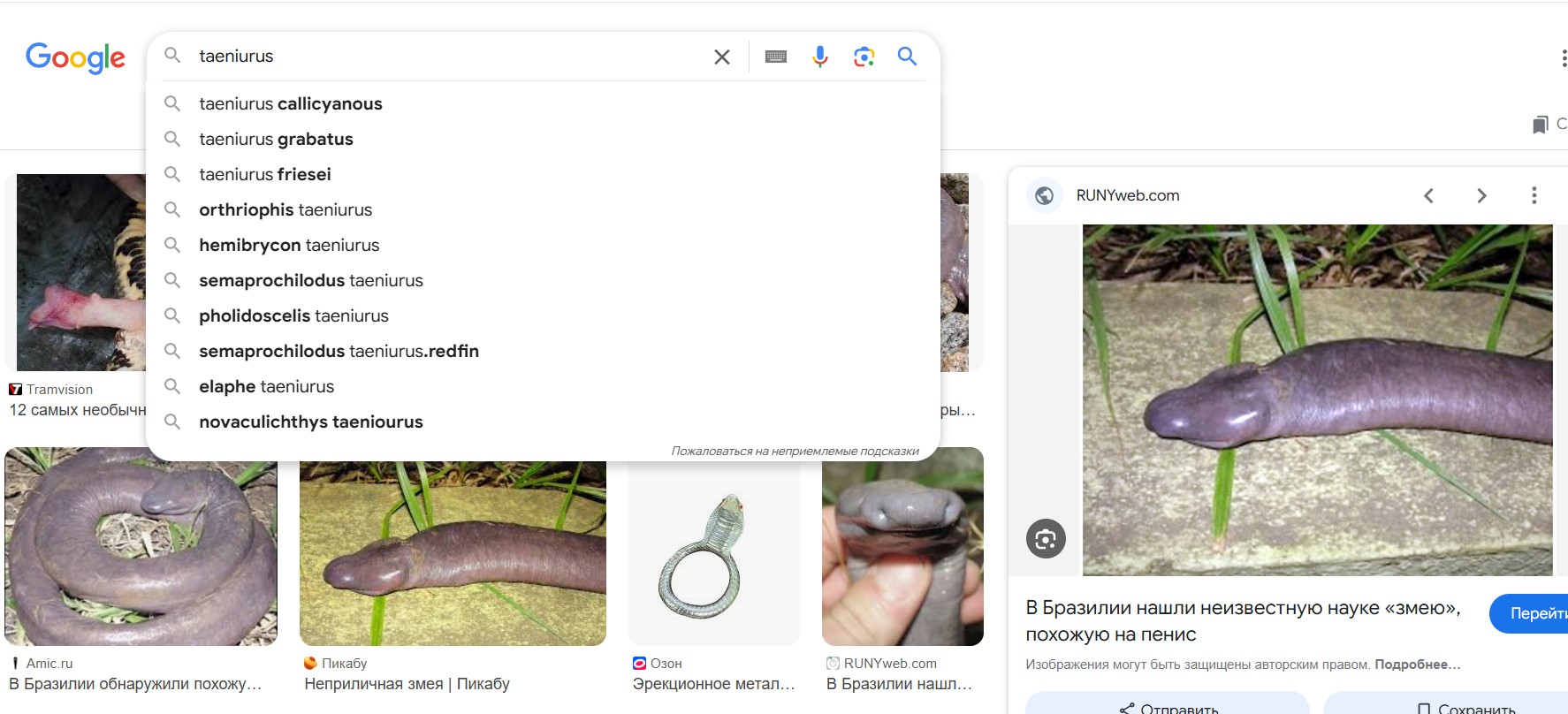The height and width of the screenshot is (714, 1568).
Task: Open the Пикабу snake thumbnail
Action: pos(453,553)
